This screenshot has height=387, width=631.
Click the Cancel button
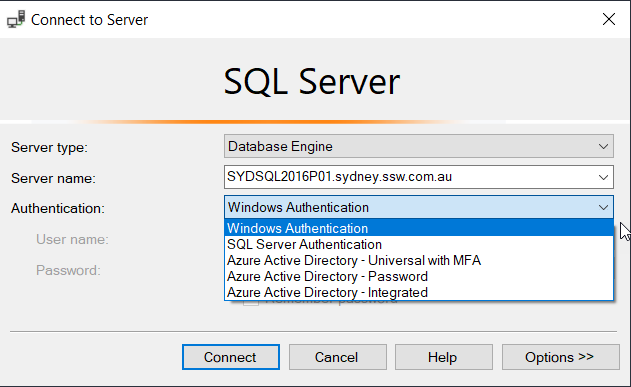click(338, 357)
